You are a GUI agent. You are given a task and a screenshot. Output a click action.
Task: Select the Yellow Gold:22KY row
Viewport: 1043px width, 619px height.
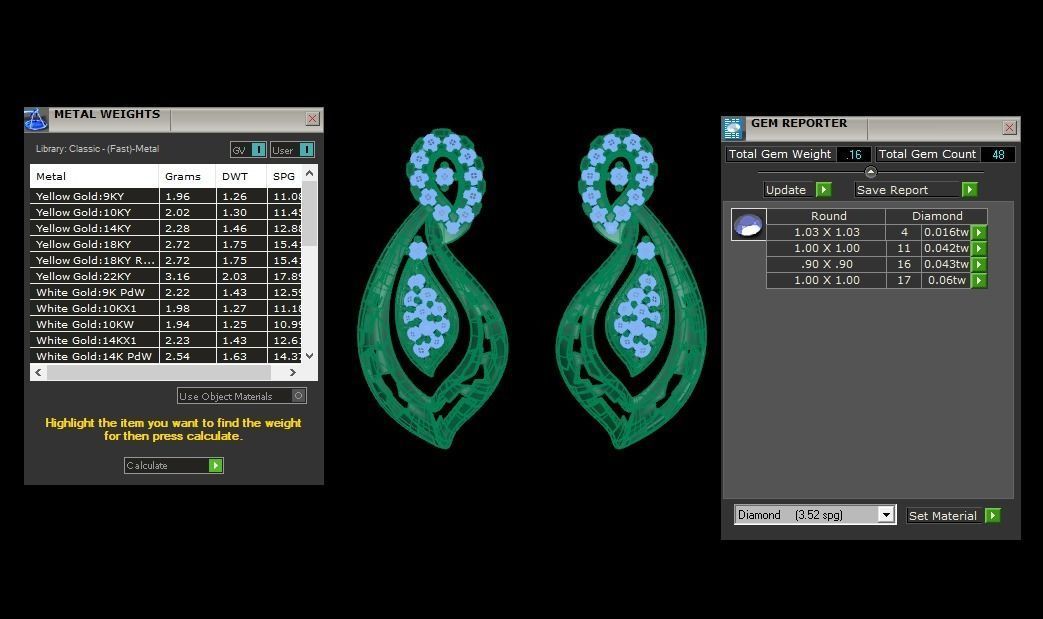point(166,276)
